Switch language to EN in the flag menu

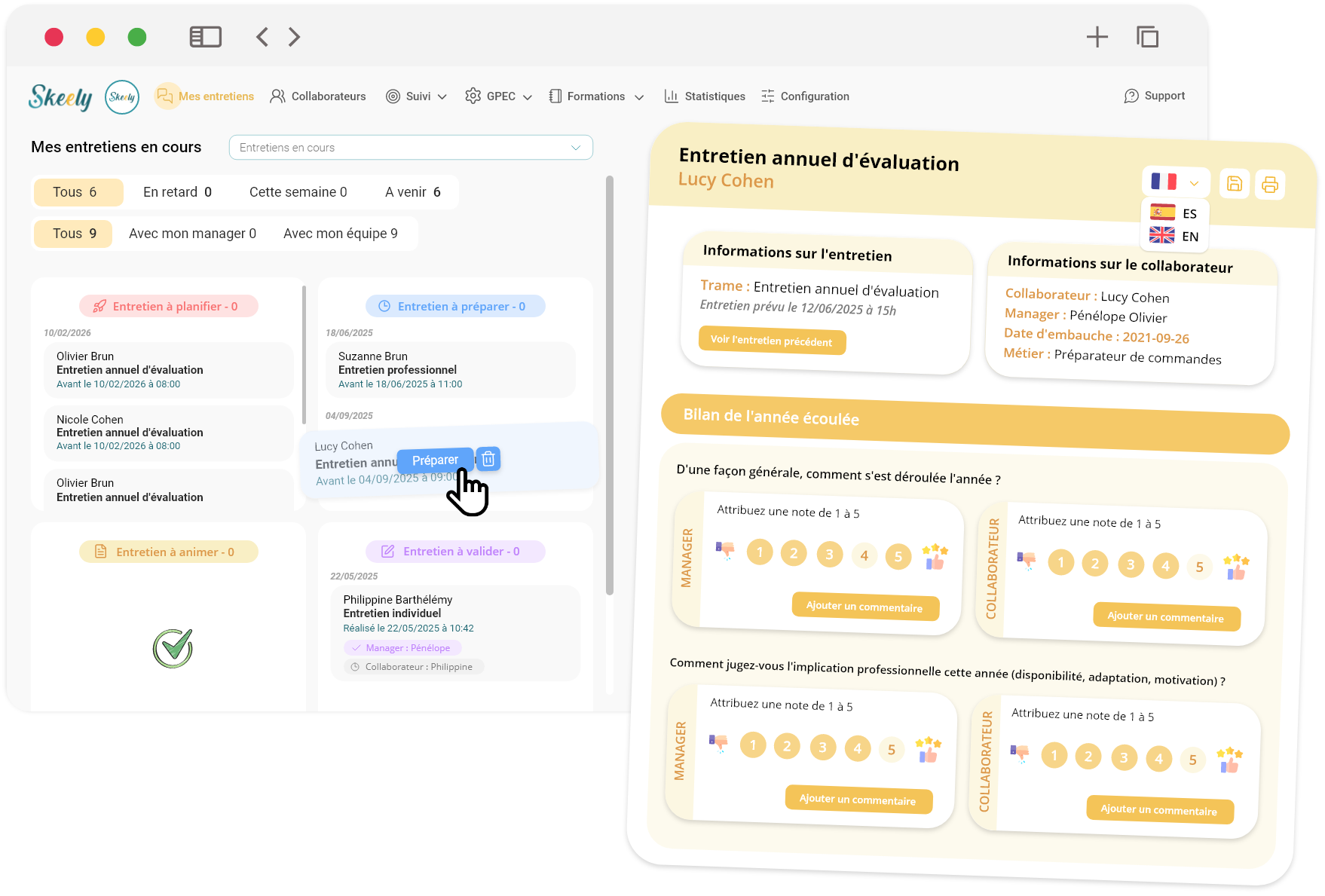[x=1173, y=237]
